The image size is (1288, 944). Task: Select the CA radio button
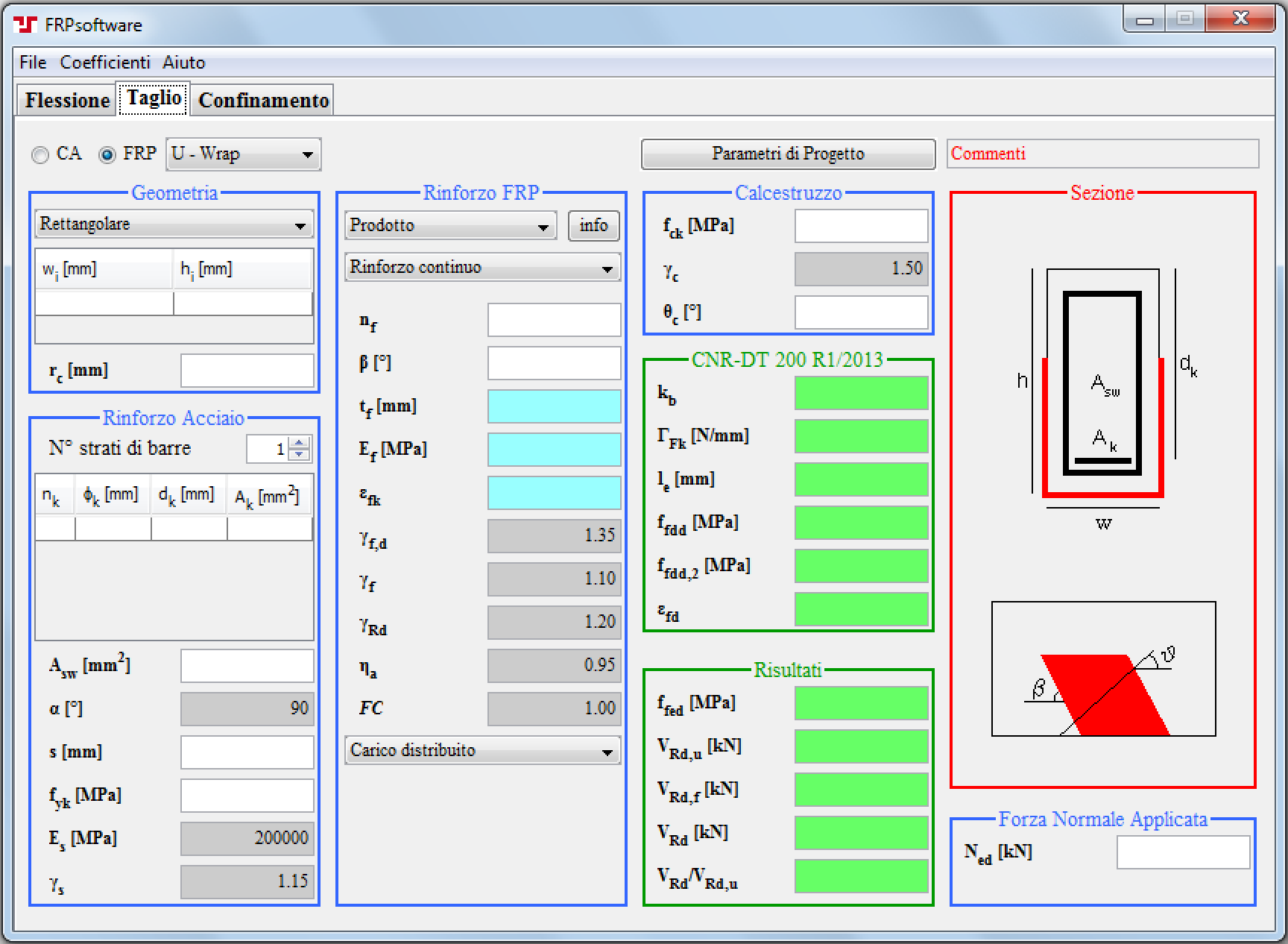click(x=40, y=154)
